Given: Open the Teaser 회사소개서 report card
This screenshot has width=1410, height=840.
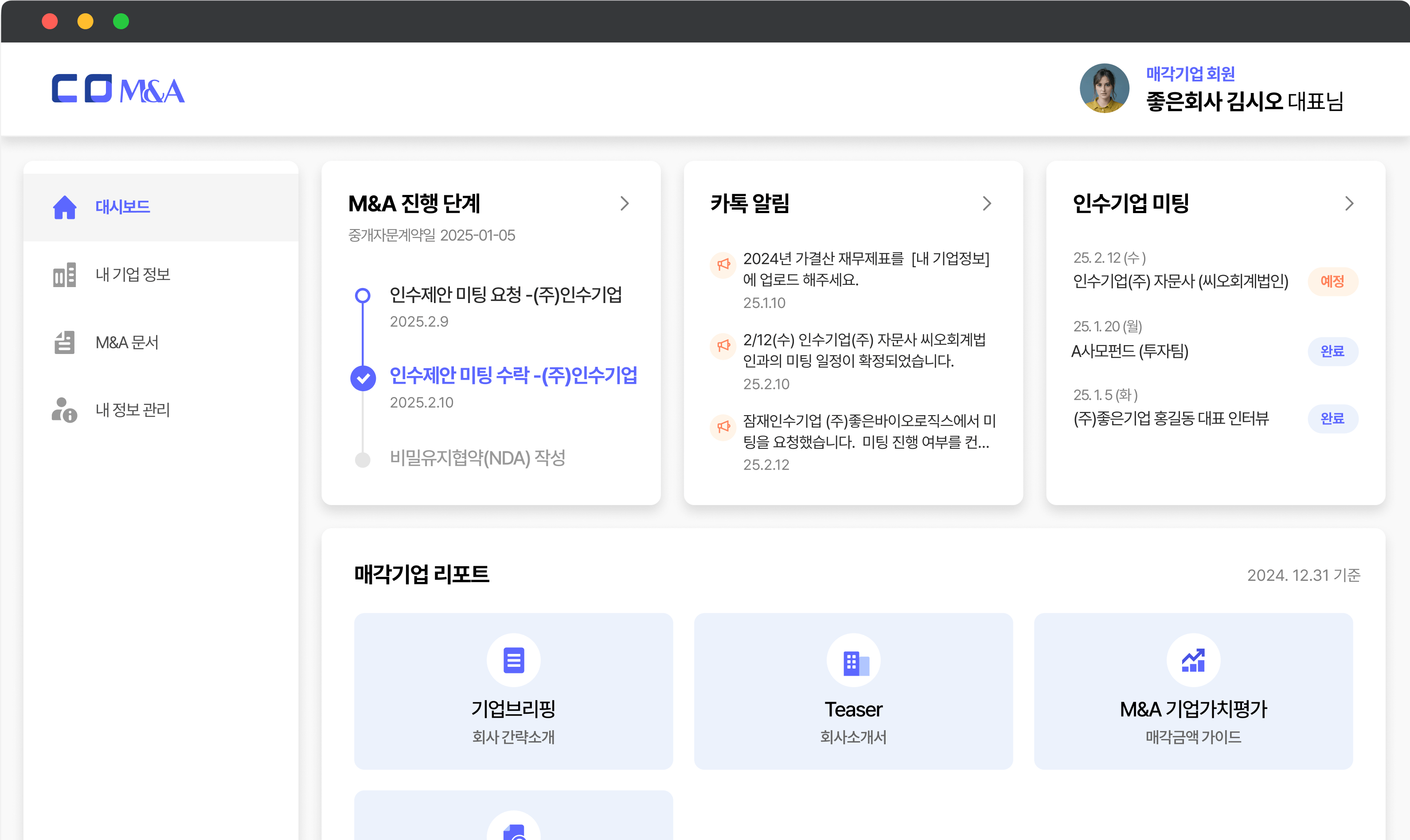Looking at the screenshot, I should 853,691.
